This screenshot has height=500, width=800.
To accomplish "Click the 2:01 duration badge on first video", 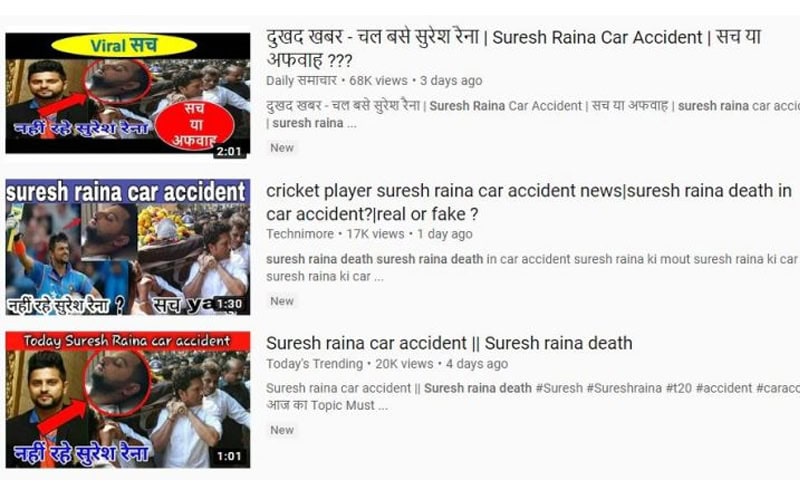I will pyautogui.click(x=229, y=151).
